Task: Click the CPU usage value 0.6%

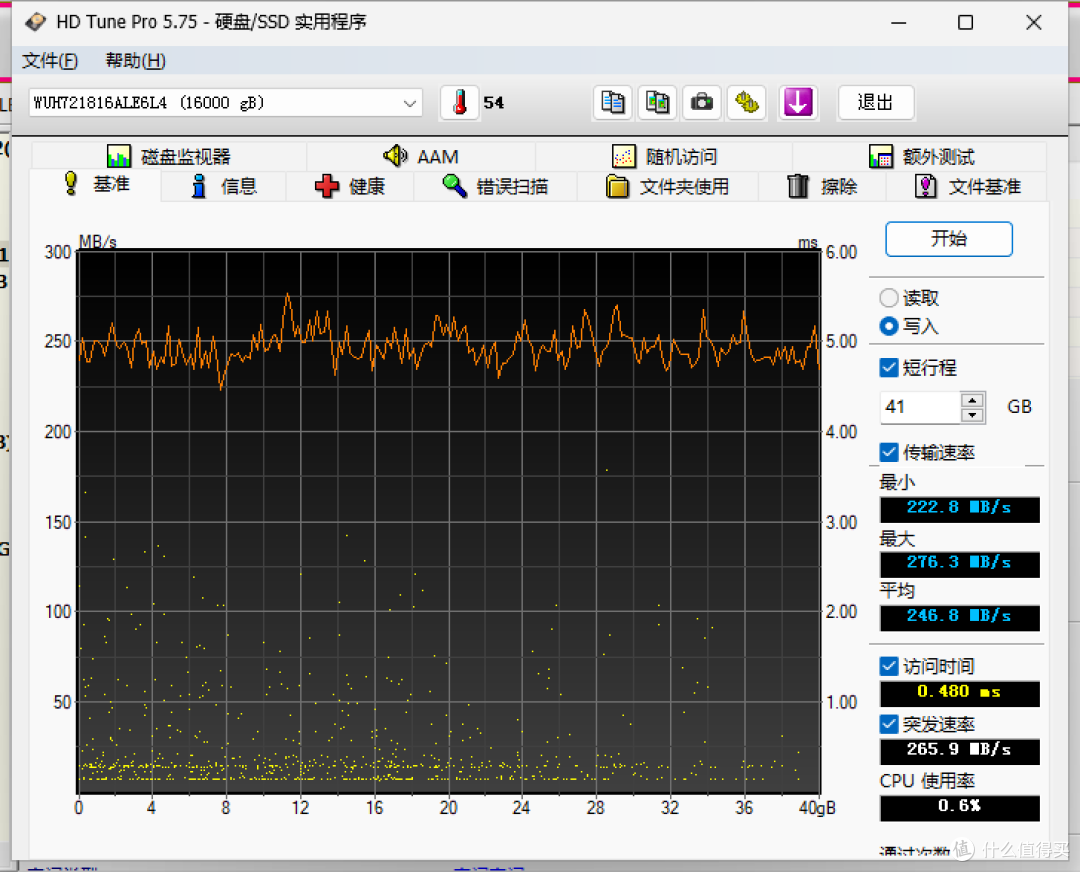Action: pyautogui.click(x=959, y=807)
